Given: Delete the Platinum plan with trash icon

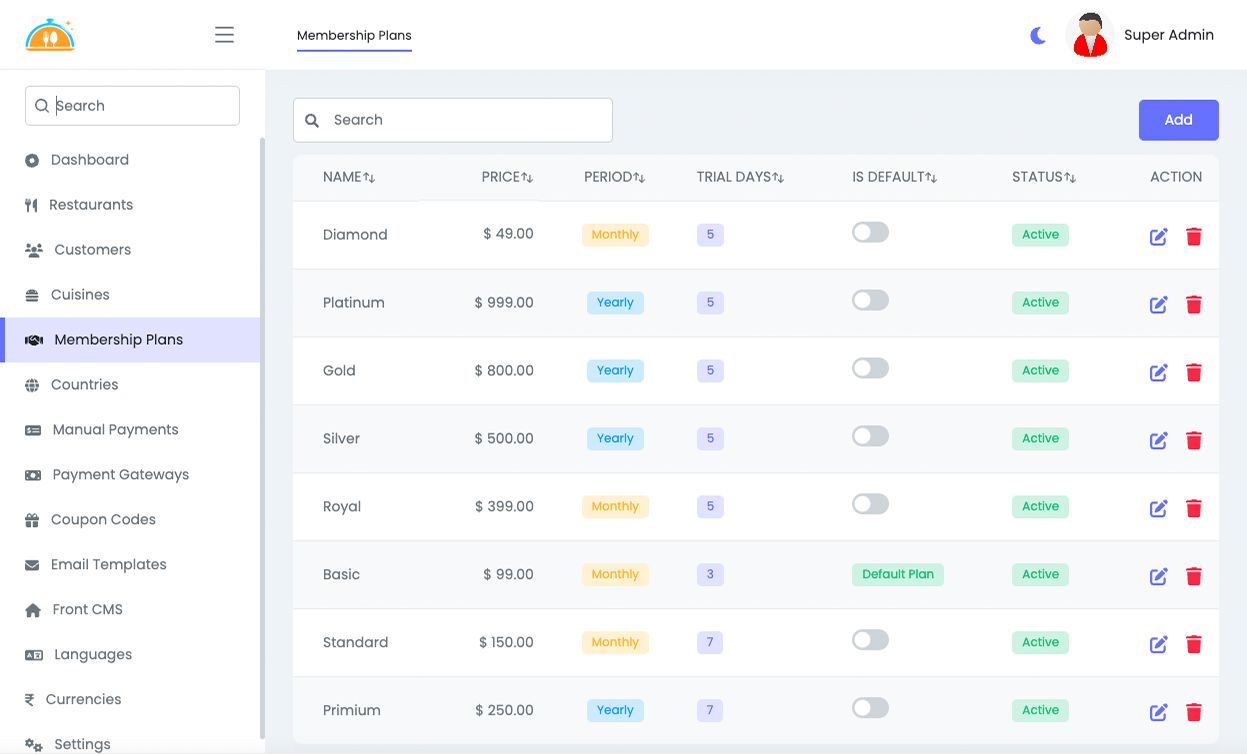Looking at the screenshot, I should [1193, 305].
